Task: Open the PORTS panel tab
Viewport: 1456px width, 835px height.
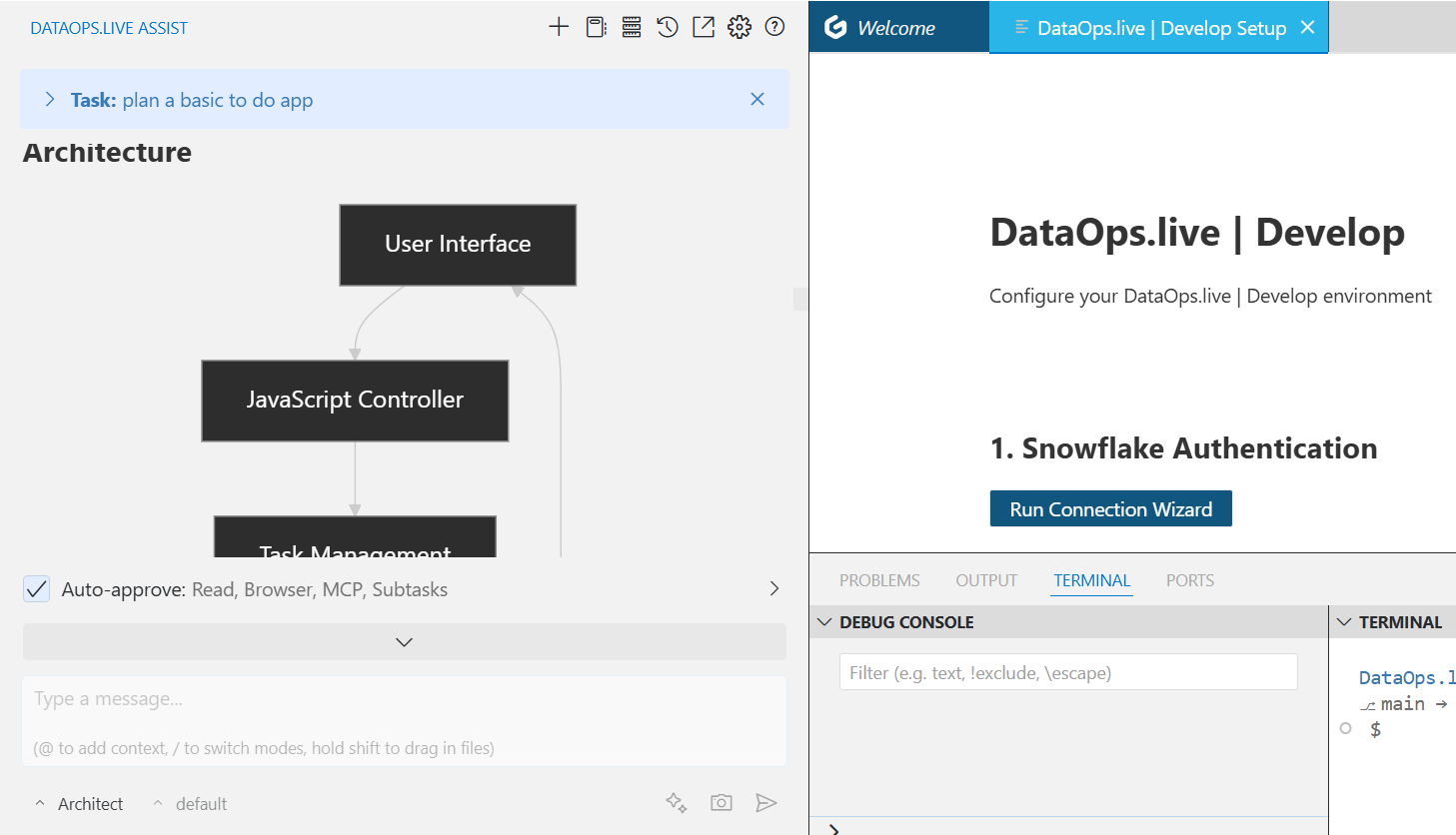Action: pos(1190,580)
